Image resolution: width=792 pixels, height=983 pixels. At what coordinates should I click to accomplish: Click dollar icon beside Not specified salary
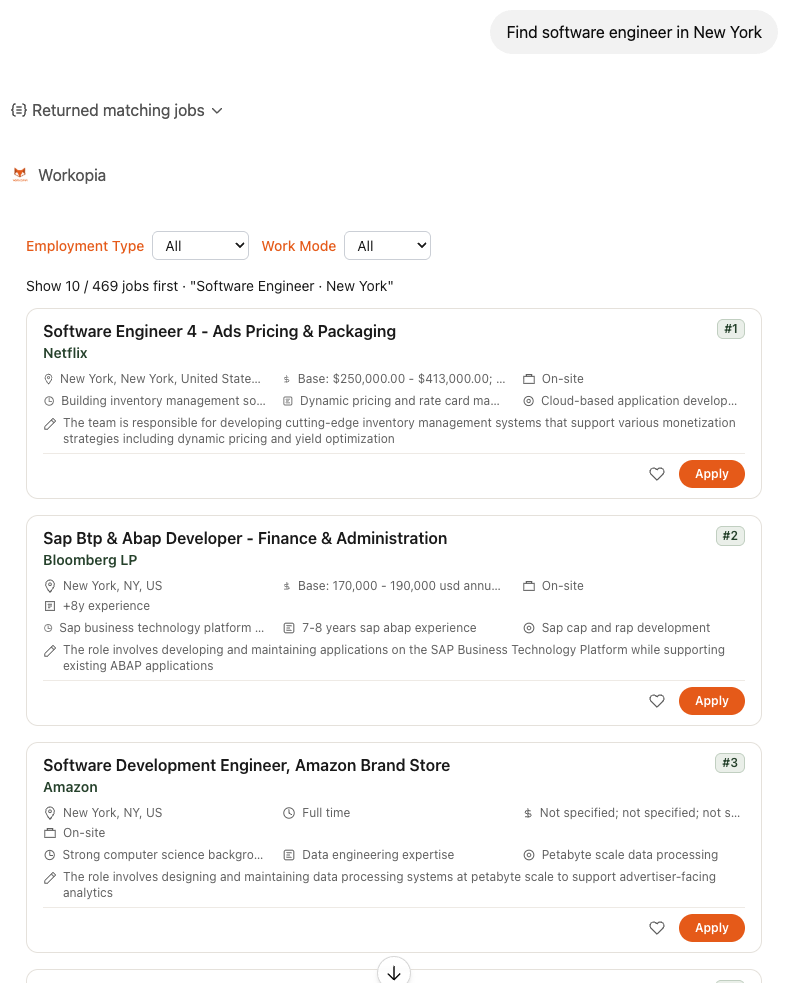click(x=528, y=813)
